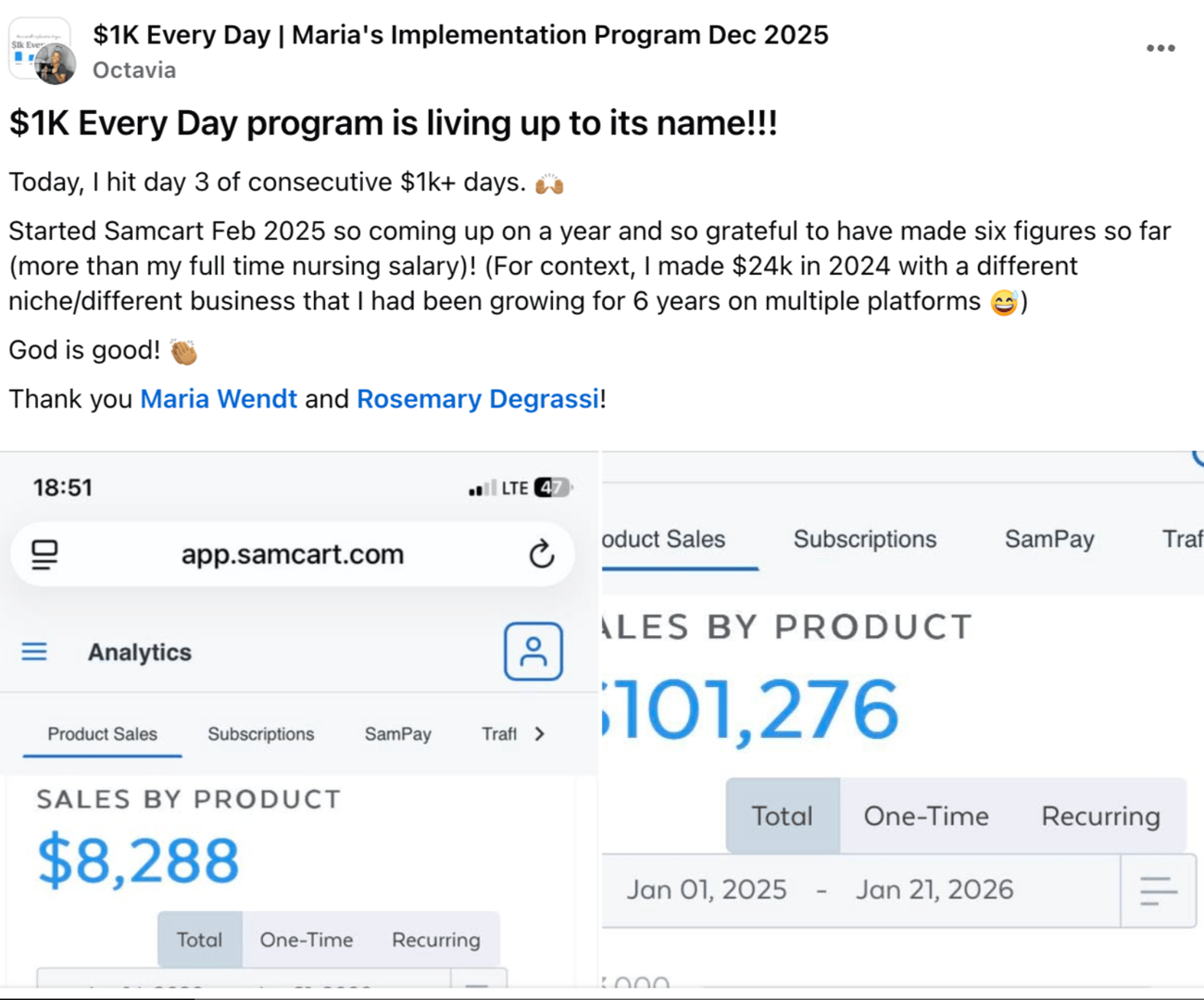This screenshot has height=1000, width=1204.
Task: Click the group profile picture thumbnail
Action: [40, 50]
